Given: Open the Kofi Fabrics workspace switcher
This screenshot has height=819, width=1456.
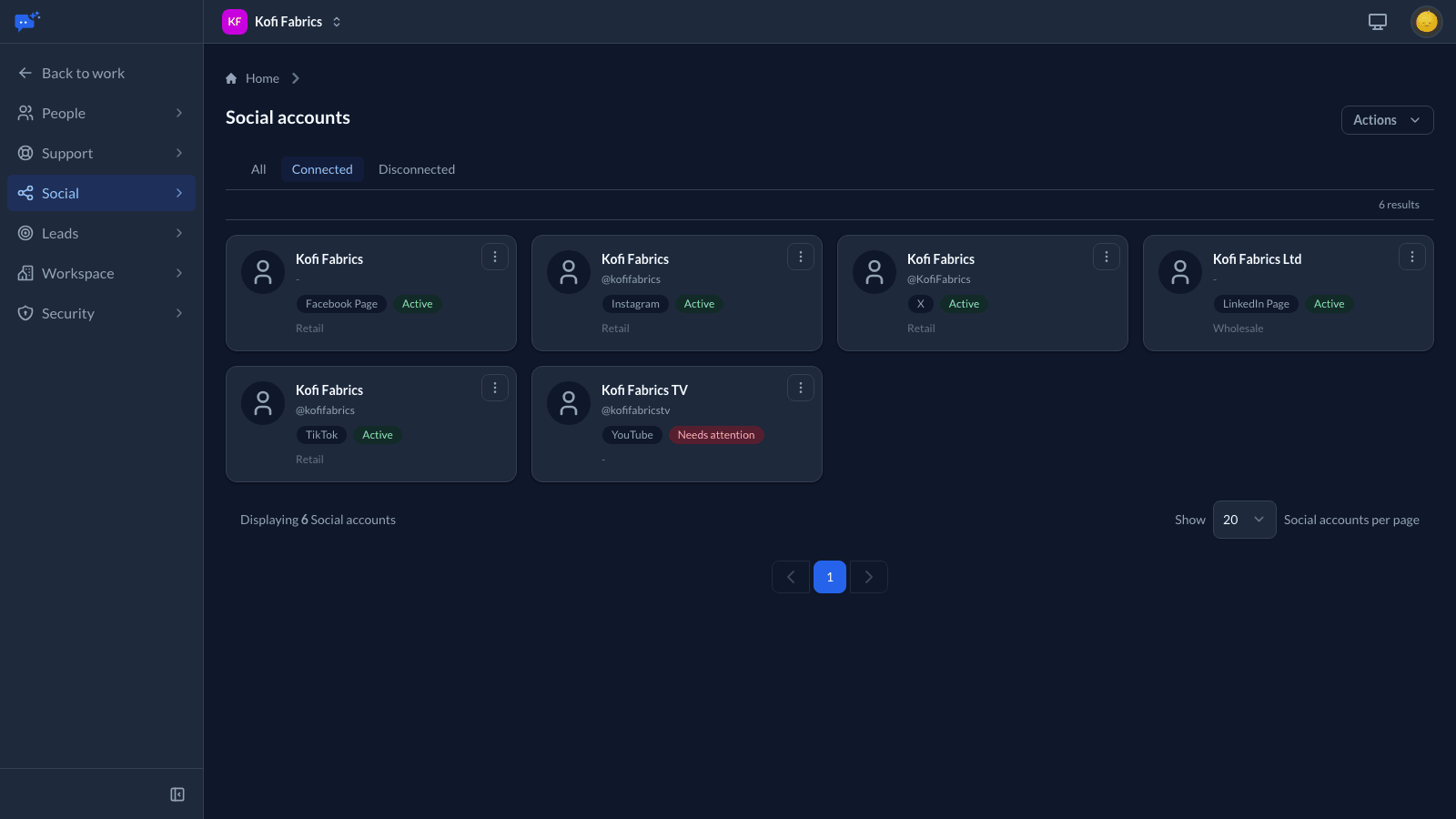Looking at the screenshot, I should (282, 22).
